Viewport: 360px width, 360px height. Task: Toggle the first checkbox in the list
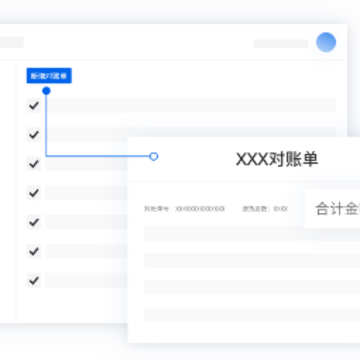pyautogui.click(x=34, y=106)
